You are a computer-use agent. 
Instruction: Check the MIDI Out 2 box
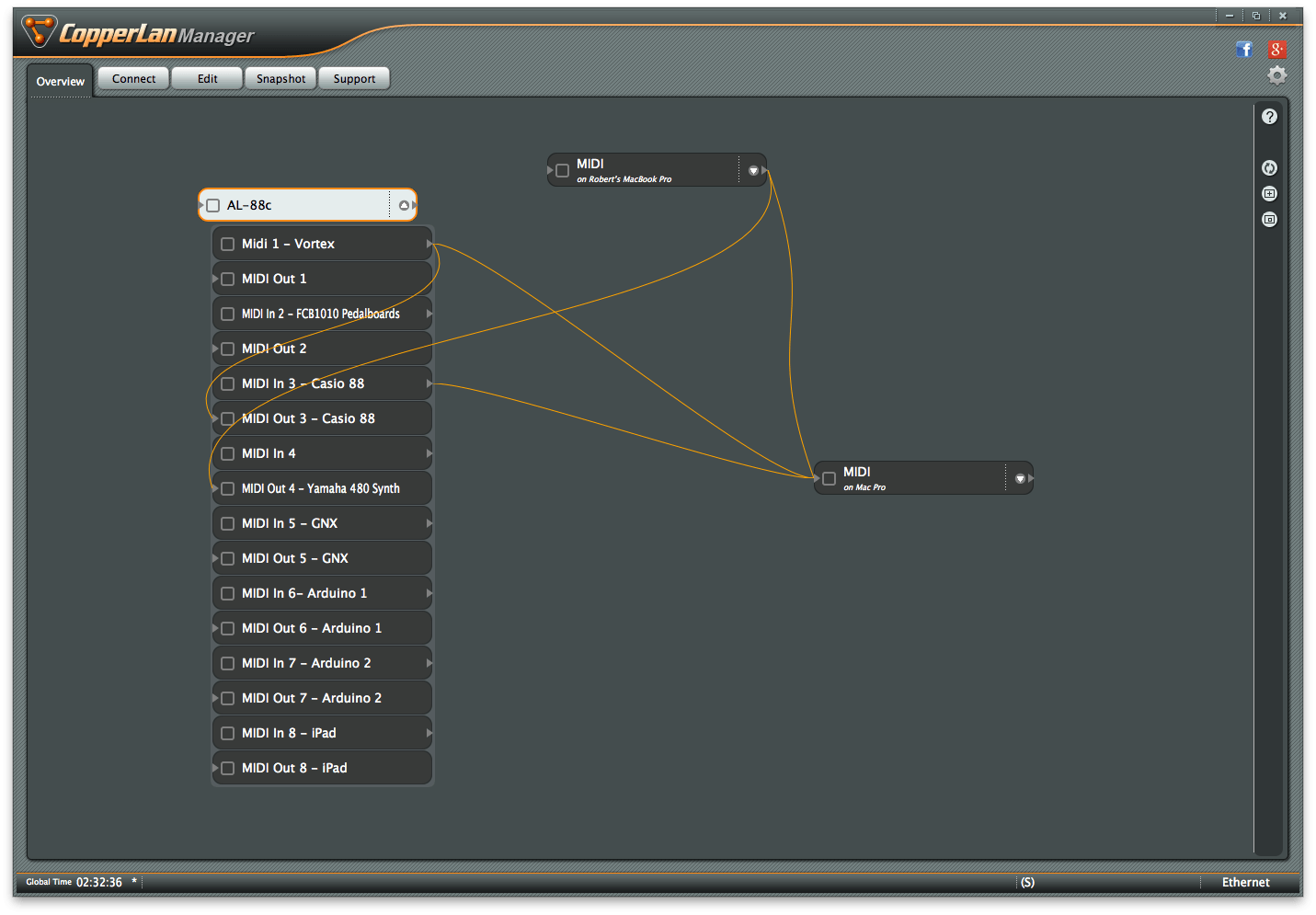click(x=228, y=349)
